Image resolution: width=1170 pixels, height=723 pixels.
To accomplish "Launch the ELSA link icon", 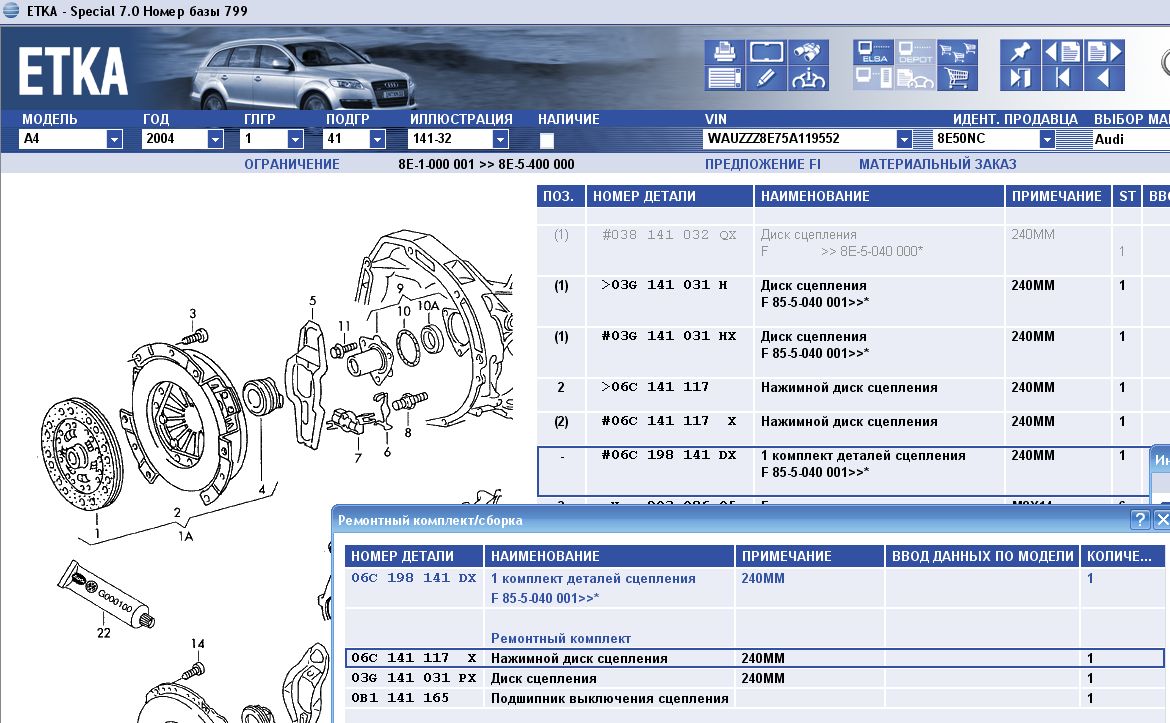I will click(x=873, y=52).
